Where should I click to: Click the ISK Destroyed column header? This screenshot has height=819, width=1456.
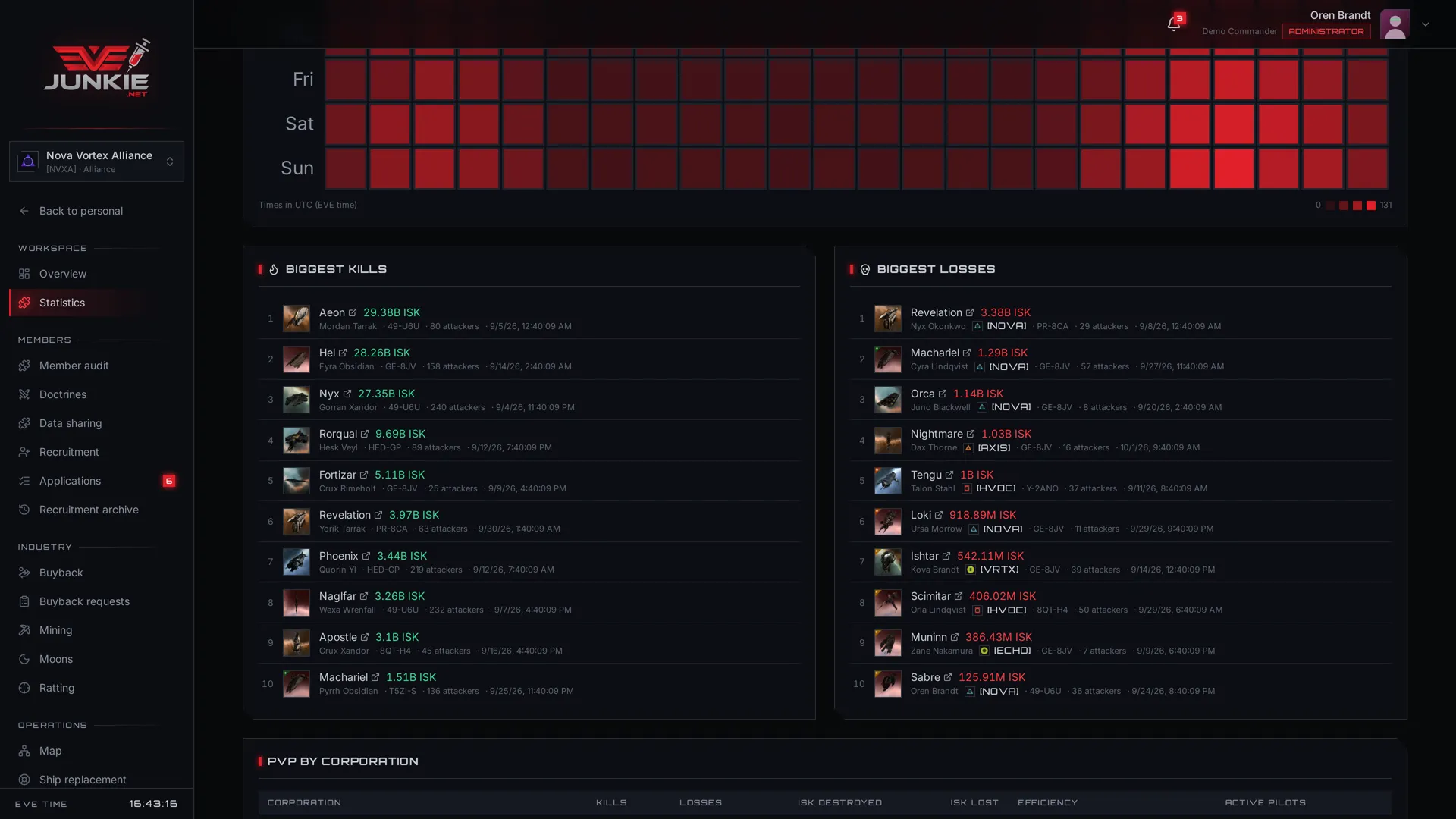tap(839, 802)
